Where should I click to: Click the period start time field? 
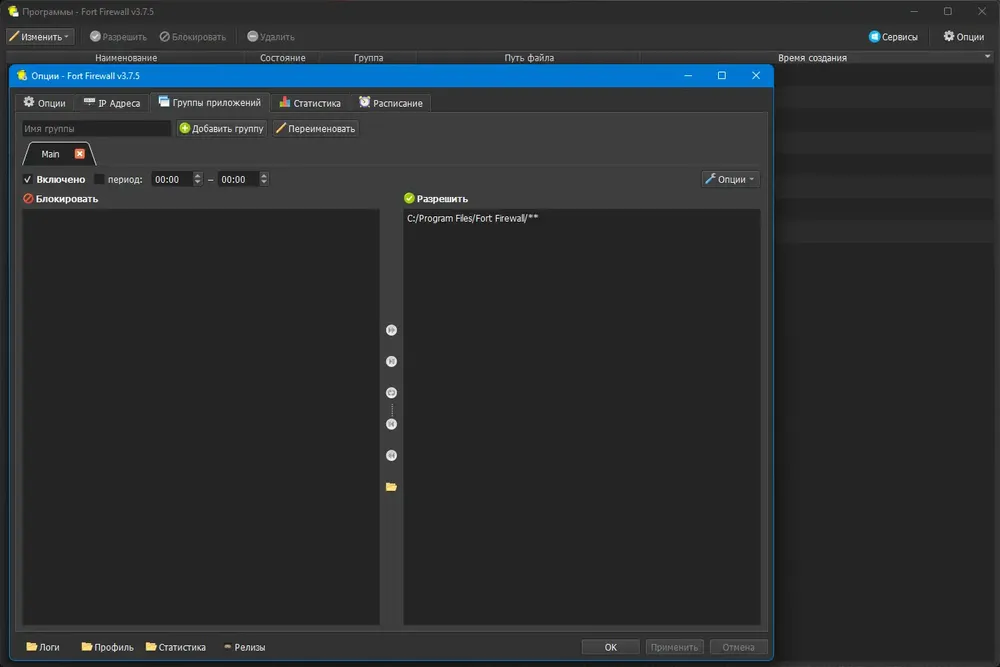[x=172, y=179]
